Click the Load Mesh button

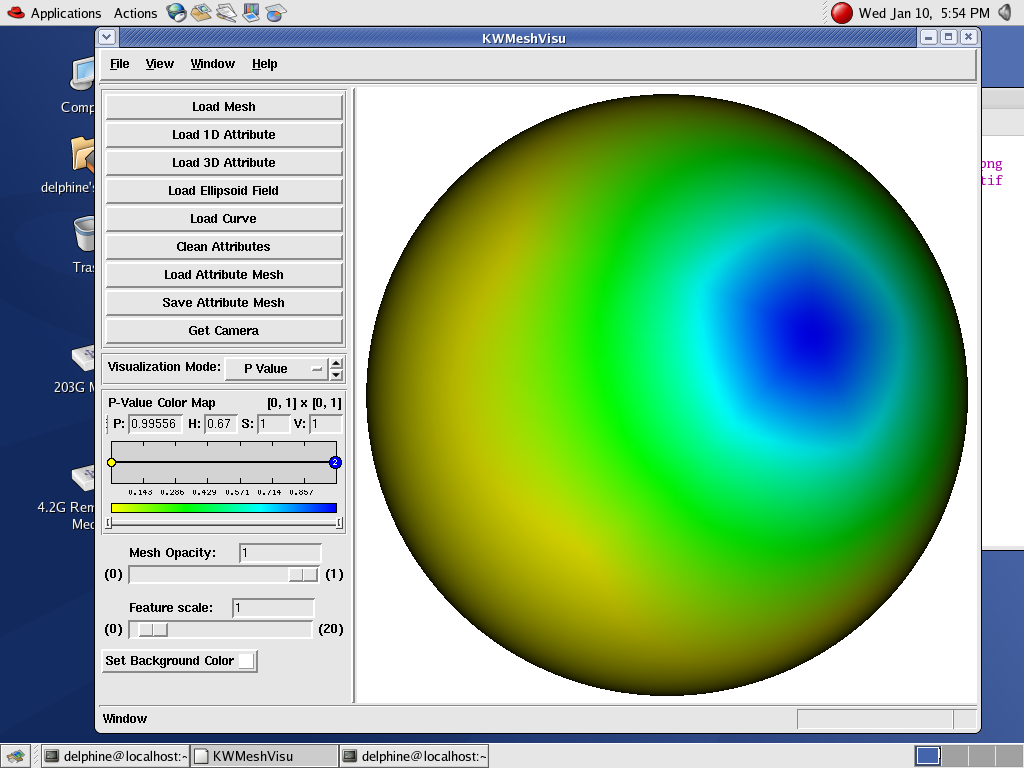(x=224, y=107)
